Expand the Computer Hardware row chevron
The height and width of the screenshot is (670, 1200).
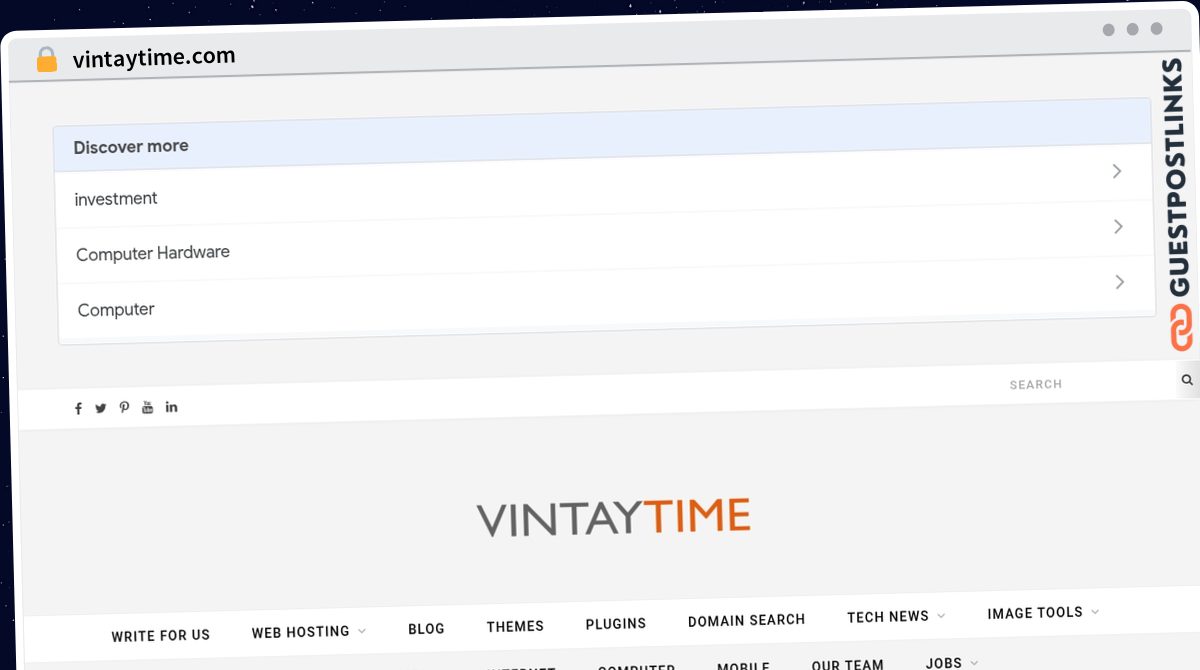[x=1118, y=227]
